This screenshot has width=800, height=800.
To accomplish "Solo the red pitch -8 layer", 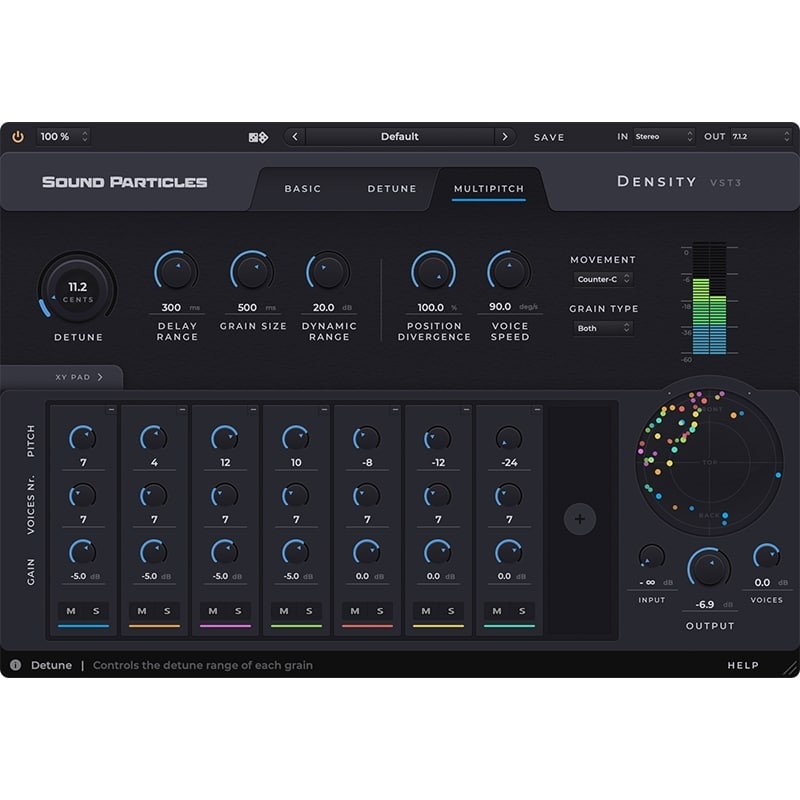I will (380, 611).
